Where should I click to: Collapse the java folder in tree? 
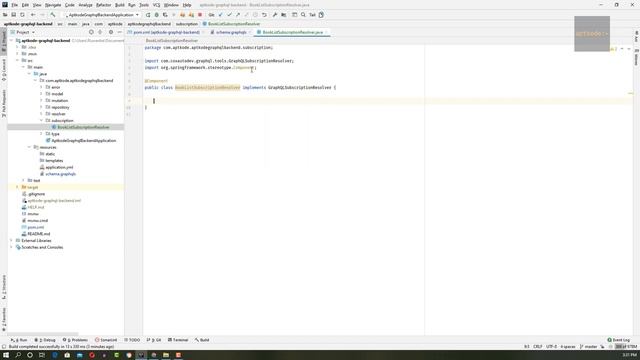[x=29, y=74]
